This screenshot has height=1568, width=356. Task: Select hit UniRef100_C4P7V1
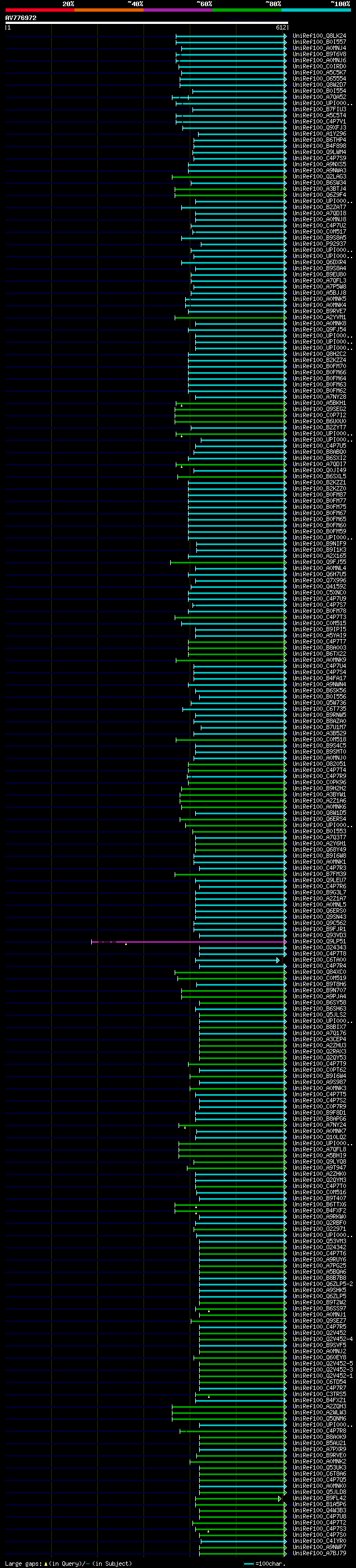click(x=319, y=122)
